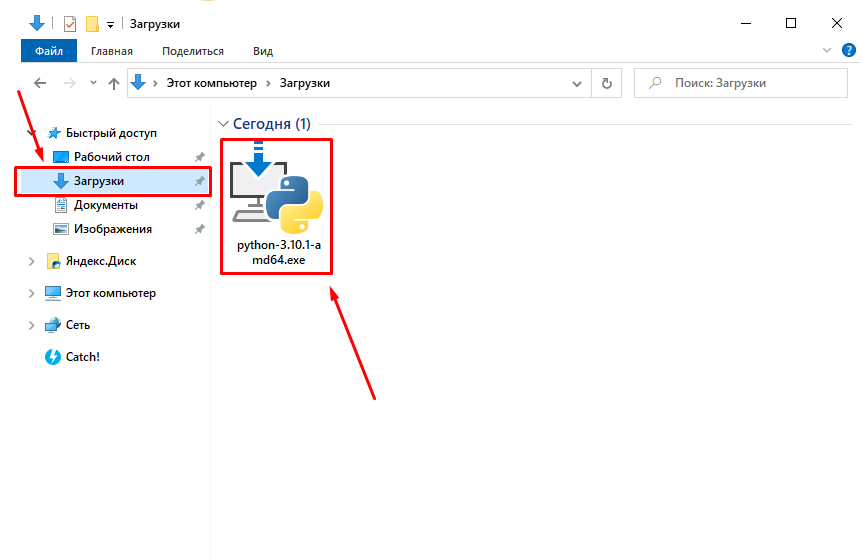Image resolution: width=862 pixels, height=559 pixels.
Task: Select Быстрый доступ in the navigation tree
Action: (x=111, y=133)
